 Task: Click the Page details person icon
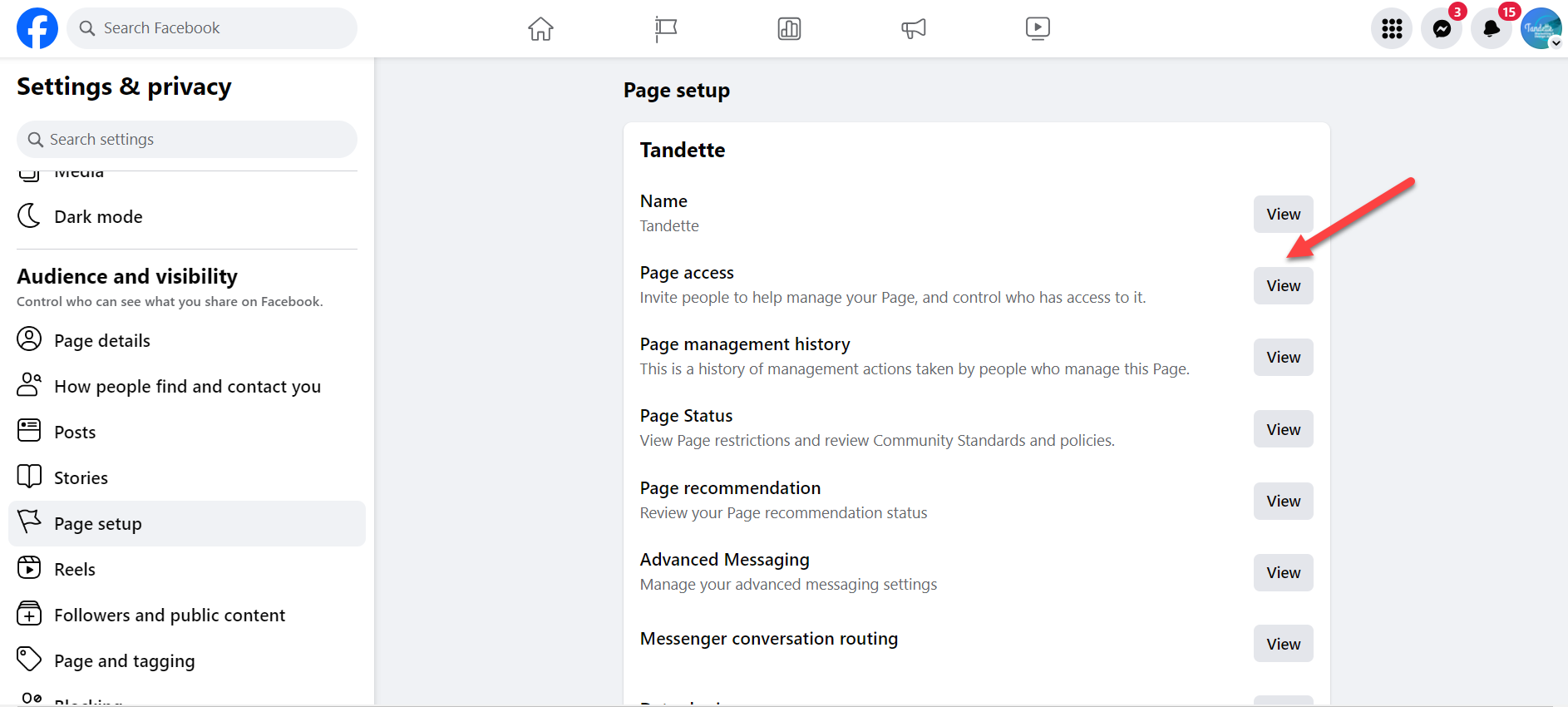(x=29, y=339)
